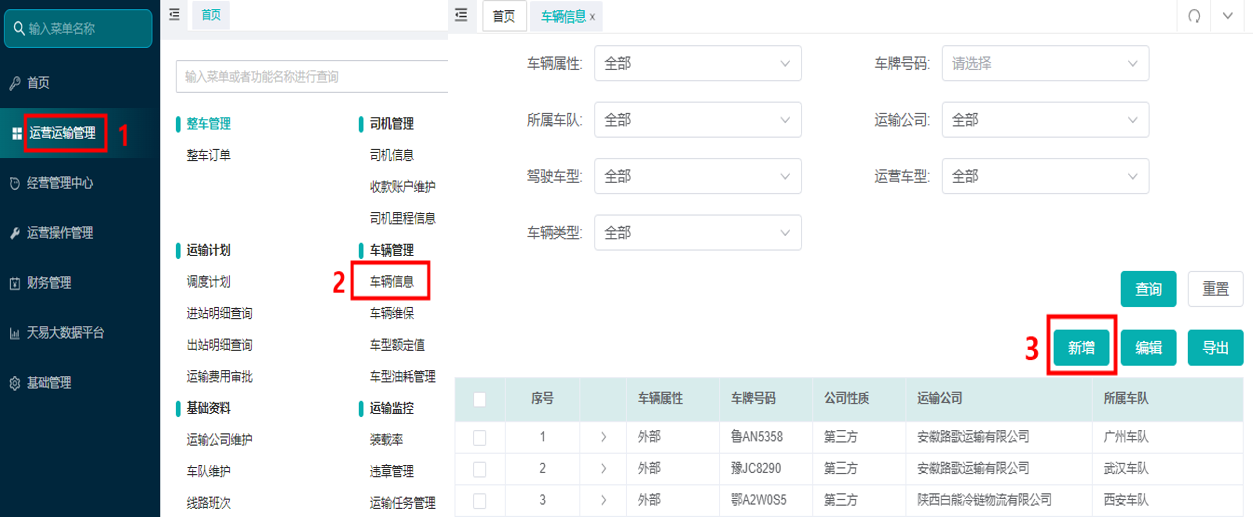Open the 车辆属性 dropdown

698,63
